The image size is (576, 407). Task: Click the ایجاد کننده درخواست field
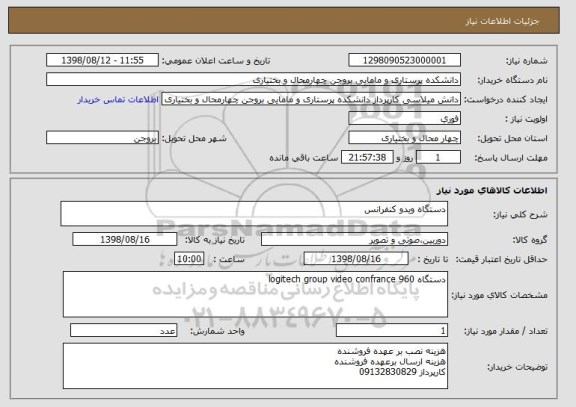[x=311, y=99]
